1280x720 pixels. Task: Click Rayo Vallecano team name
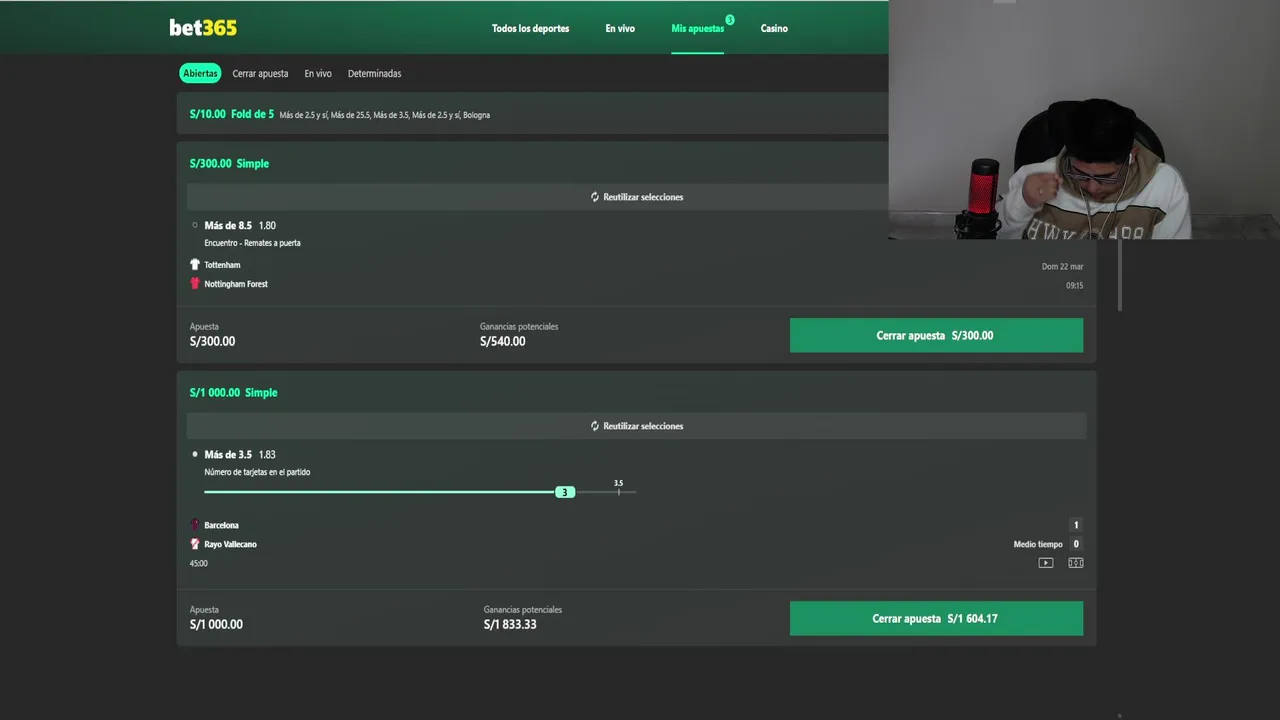[x=230, y=544]
